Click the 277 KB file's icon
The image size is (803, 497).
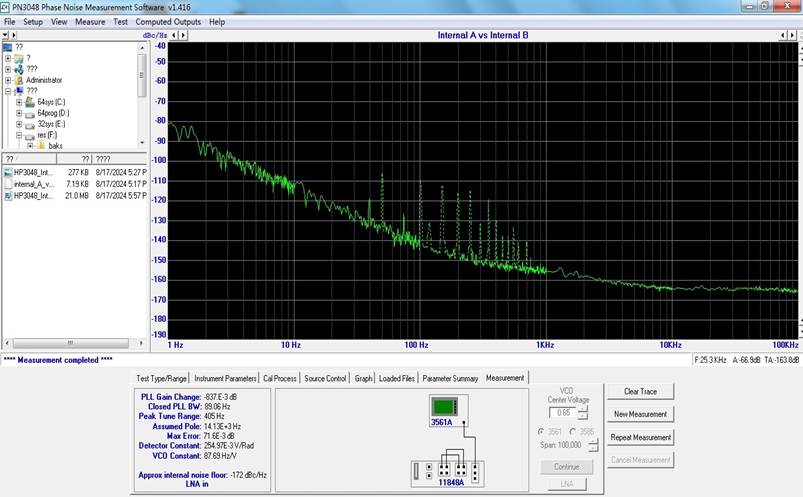point(8,173)
